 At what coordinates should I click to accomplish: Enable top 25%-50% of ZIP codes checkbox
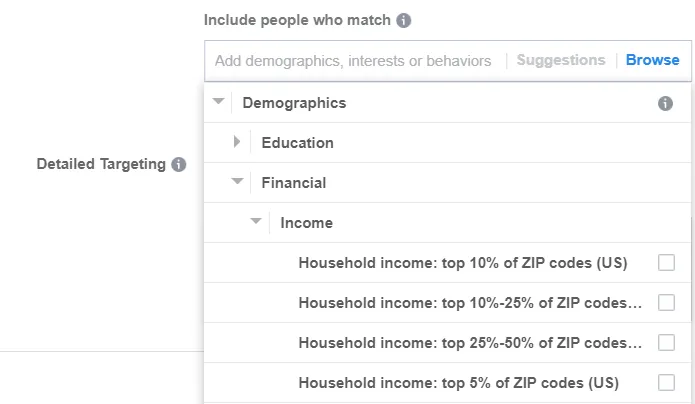tap(666, 343)
